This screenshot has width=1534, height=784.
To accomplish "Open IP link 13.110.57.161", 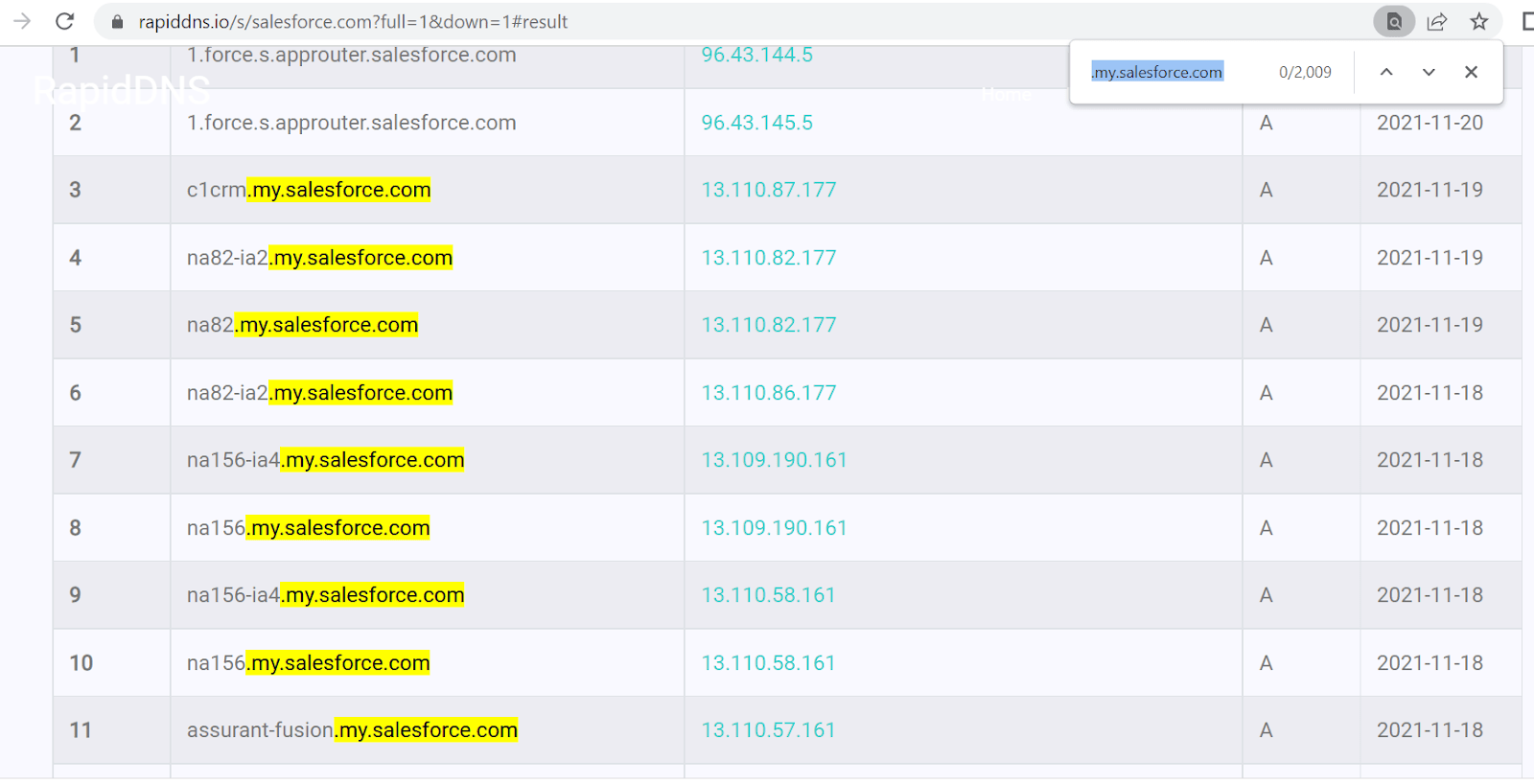I will coord(768,730).
